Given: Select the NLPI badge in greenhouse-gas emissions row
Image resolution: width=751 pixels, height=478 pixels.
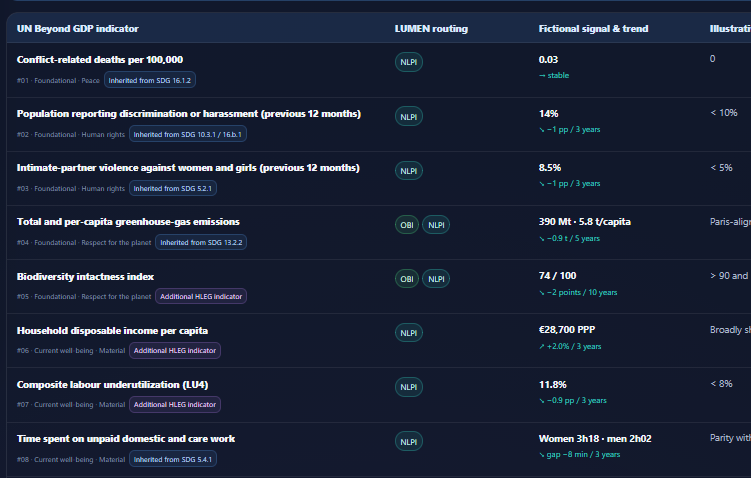Looking at the screenshot, I should (x=436, y=225).
